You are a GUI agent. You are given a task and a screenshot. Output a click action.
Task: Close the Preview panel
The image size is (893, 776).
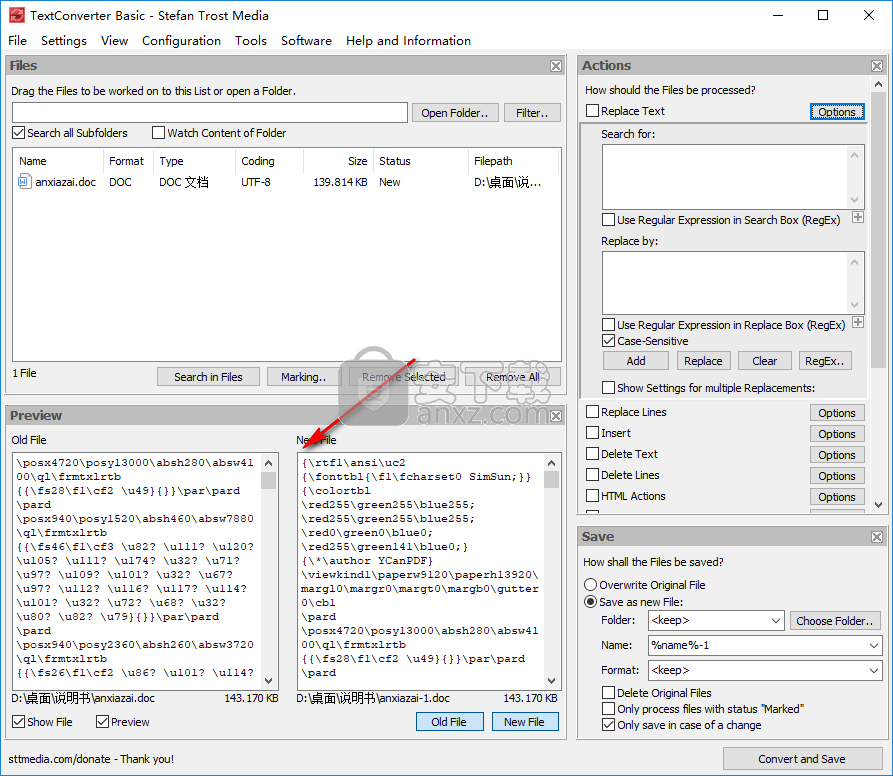(556, 416)
